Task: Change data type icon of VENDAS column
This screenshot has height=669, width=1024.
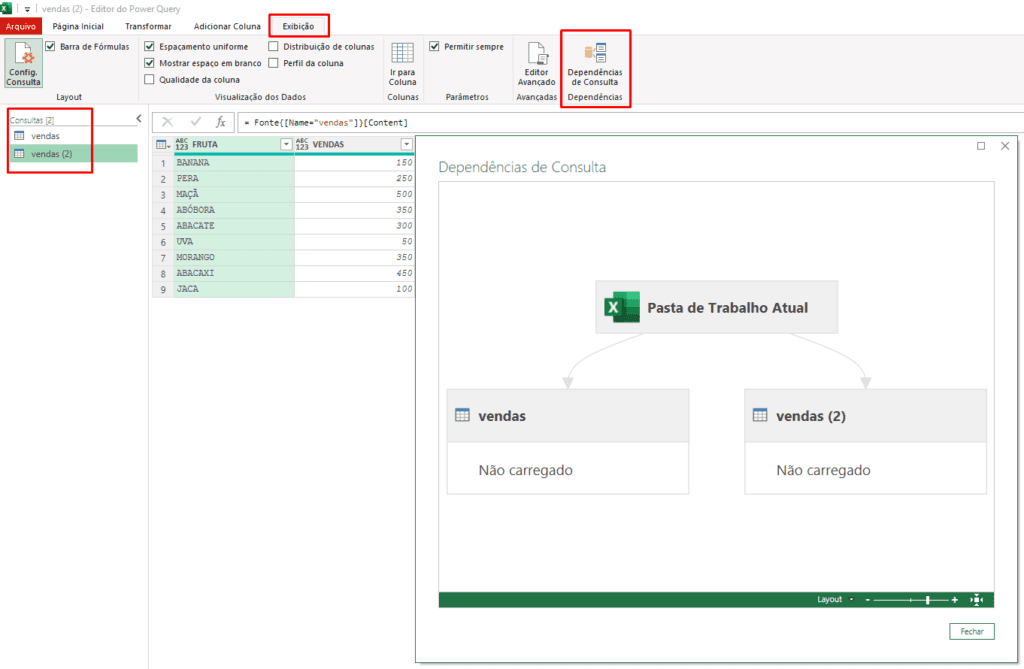Action: [x=302, y=144]
